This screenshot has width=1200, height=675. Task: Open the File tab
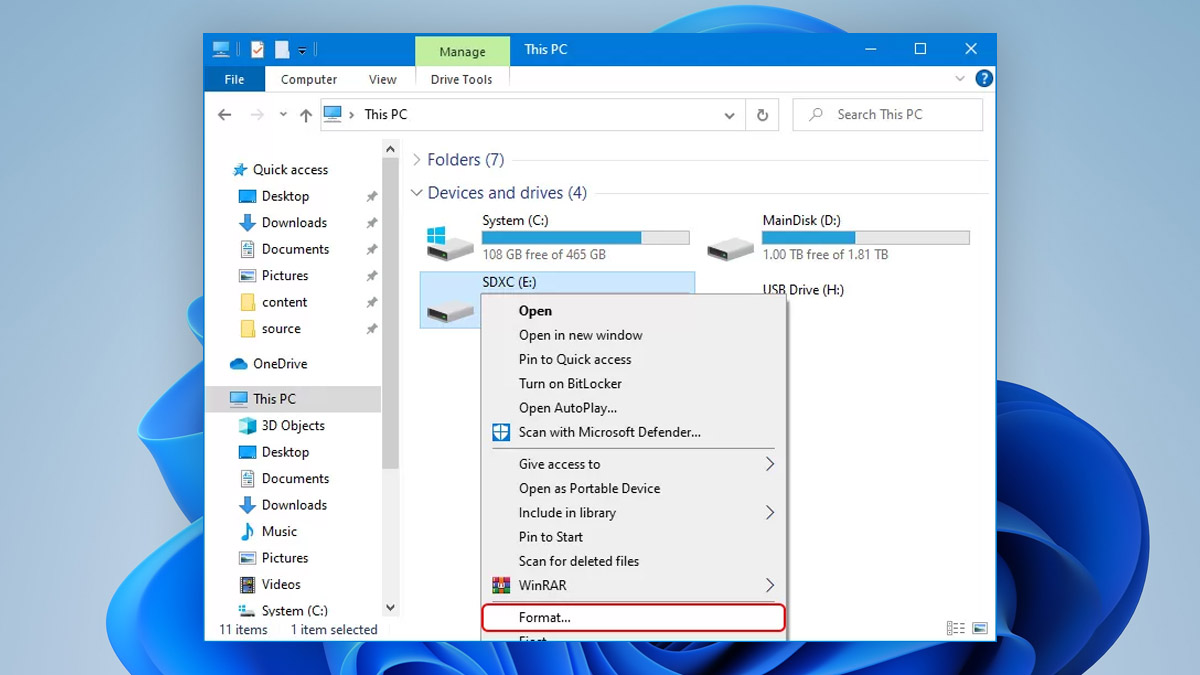point(234,79)
